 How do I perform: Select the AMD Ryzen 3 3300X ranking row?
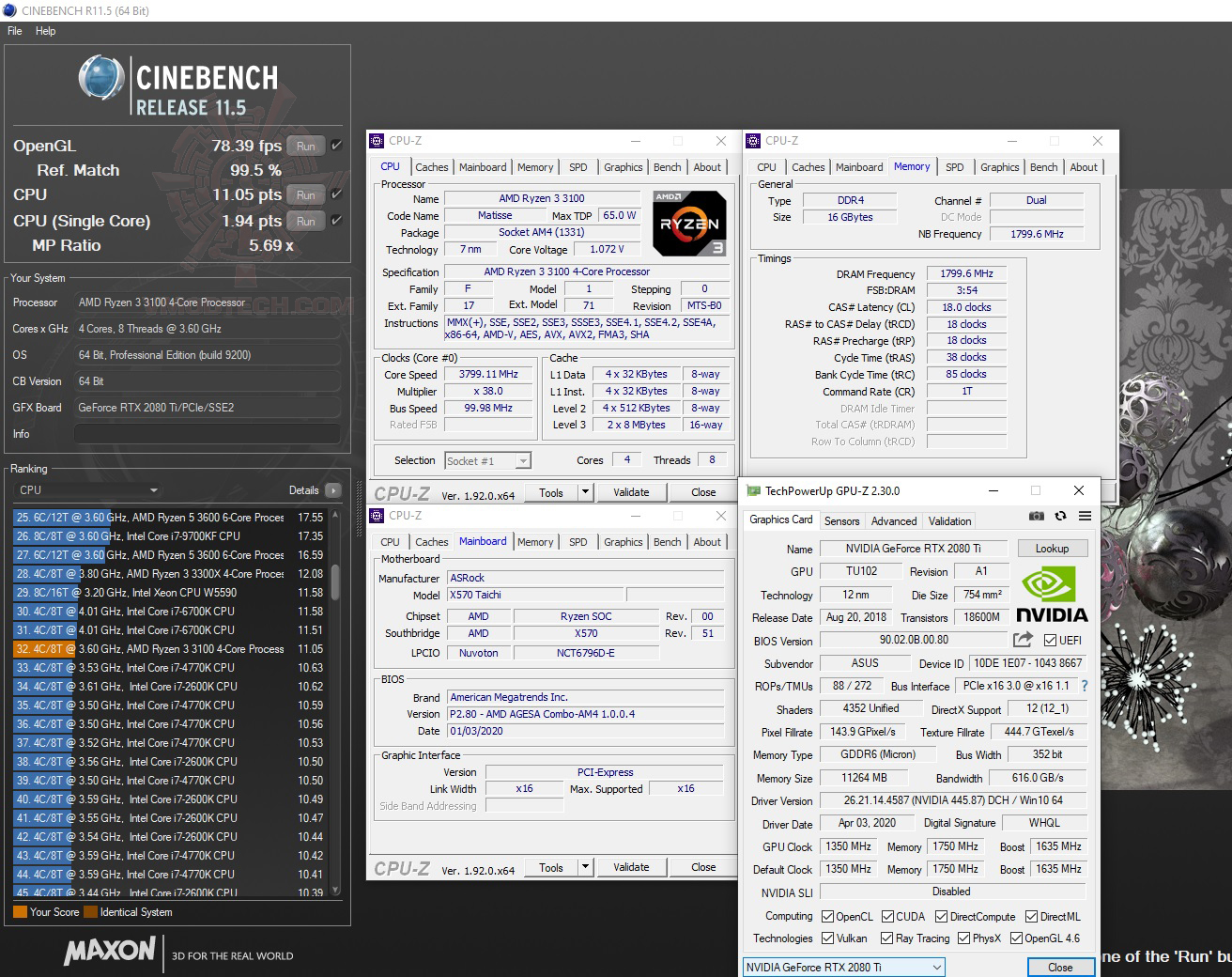169,574
